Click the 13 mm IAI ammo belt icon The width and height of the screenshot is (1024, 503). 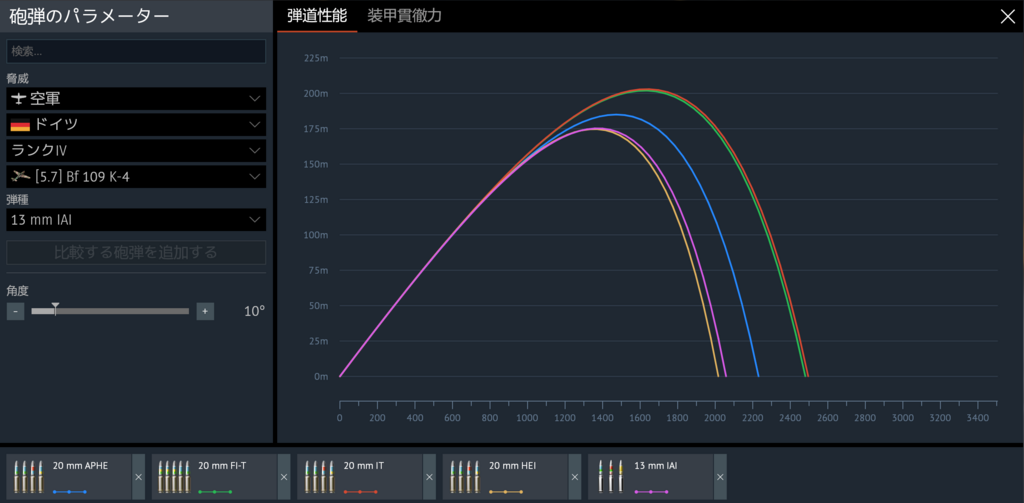pos(611,475)
